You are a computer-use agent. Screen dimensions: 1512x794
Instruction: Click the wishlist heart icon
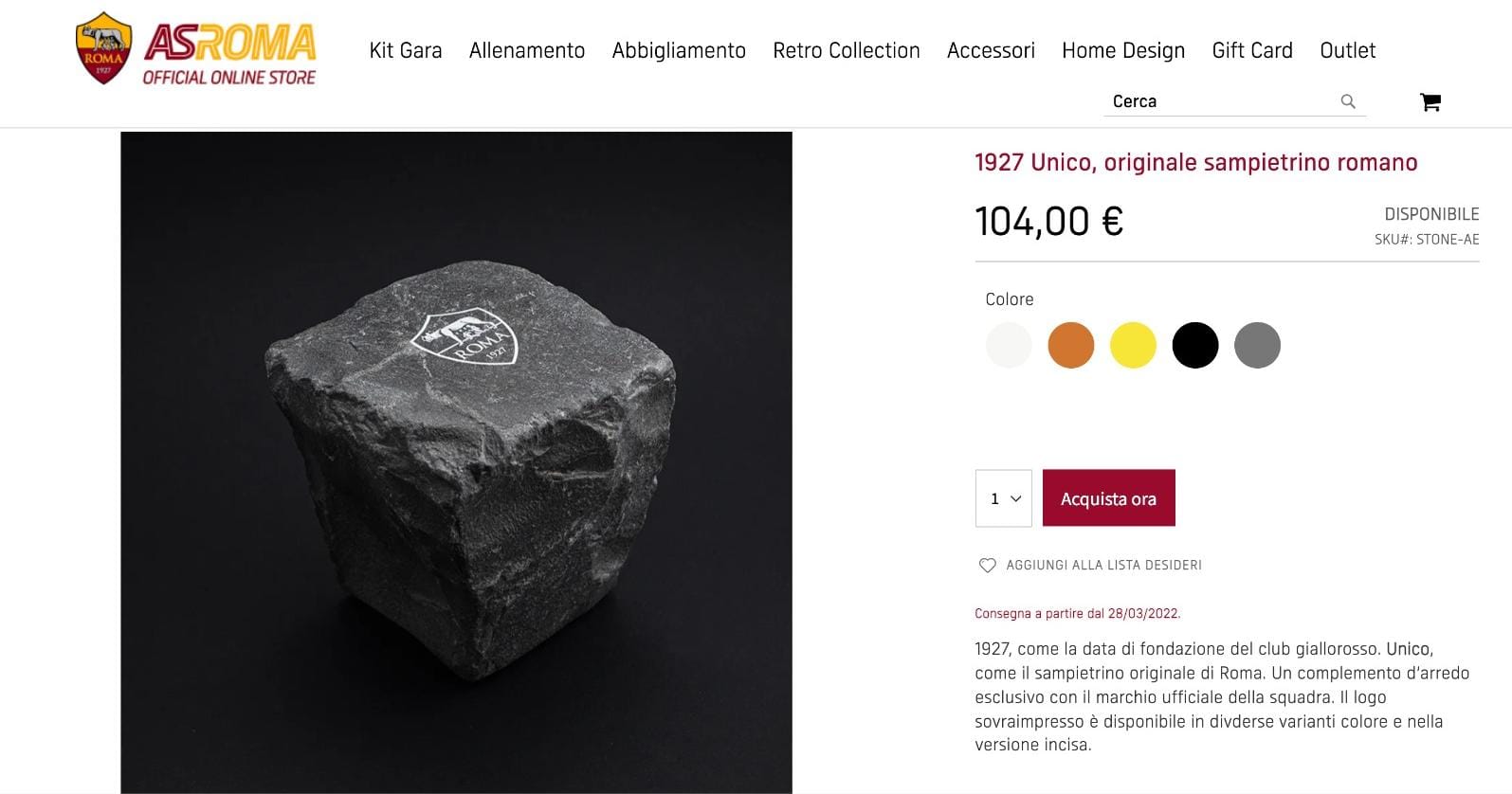(987, 566)
